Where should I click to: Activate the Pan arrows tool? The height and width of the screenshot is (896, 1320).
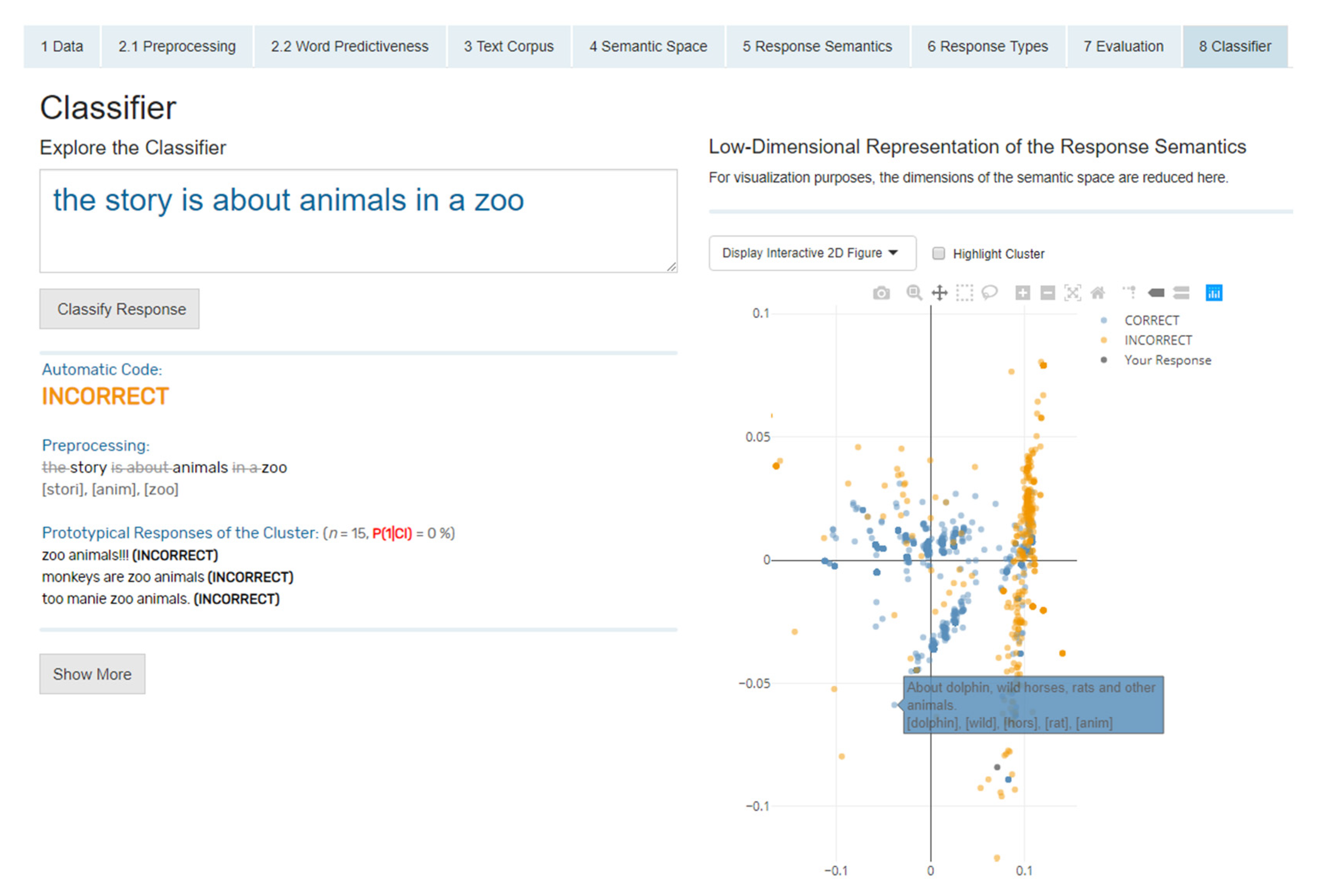(939, 293)
